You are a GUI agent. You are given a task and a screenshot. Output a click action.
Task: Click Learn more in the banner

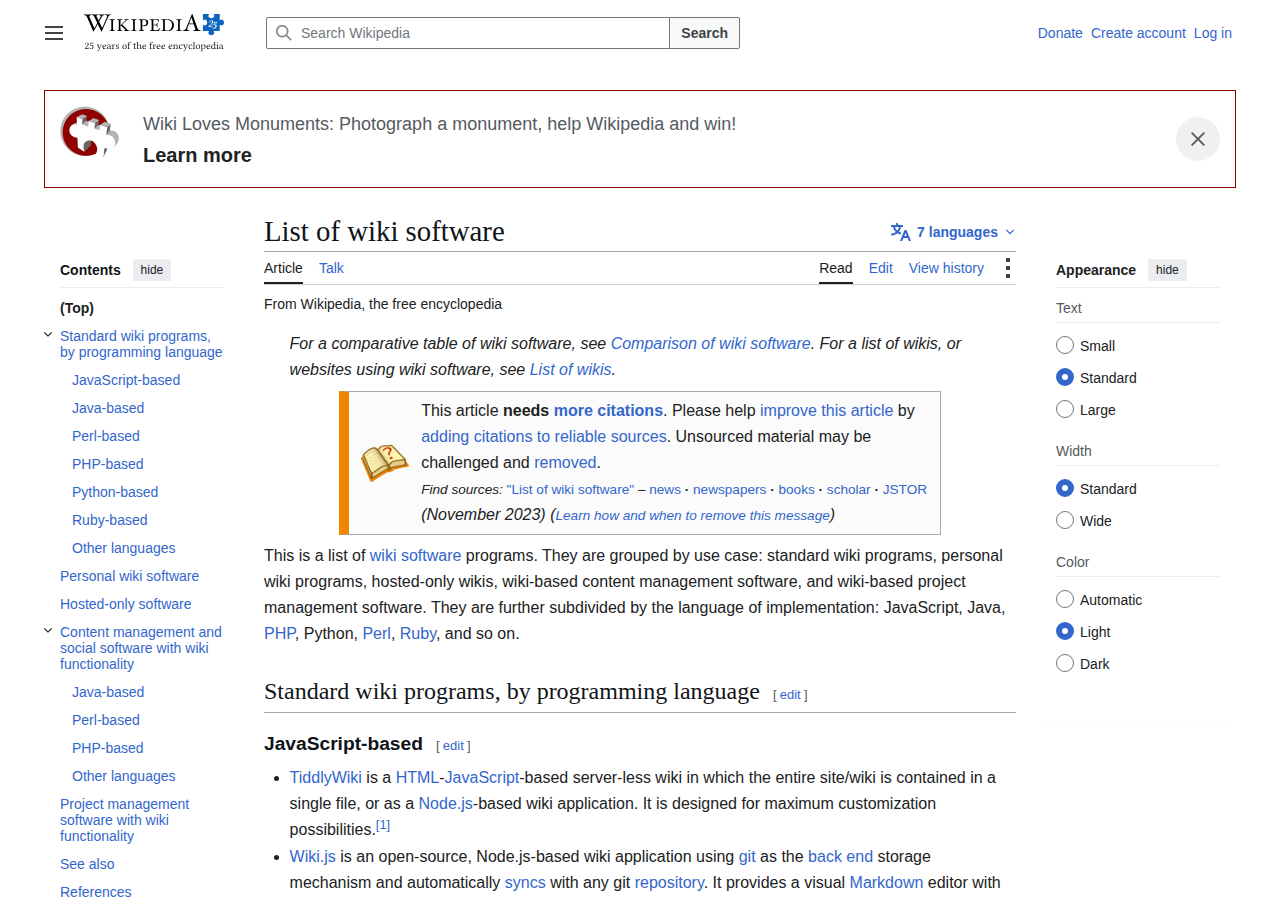click(197, 155)
